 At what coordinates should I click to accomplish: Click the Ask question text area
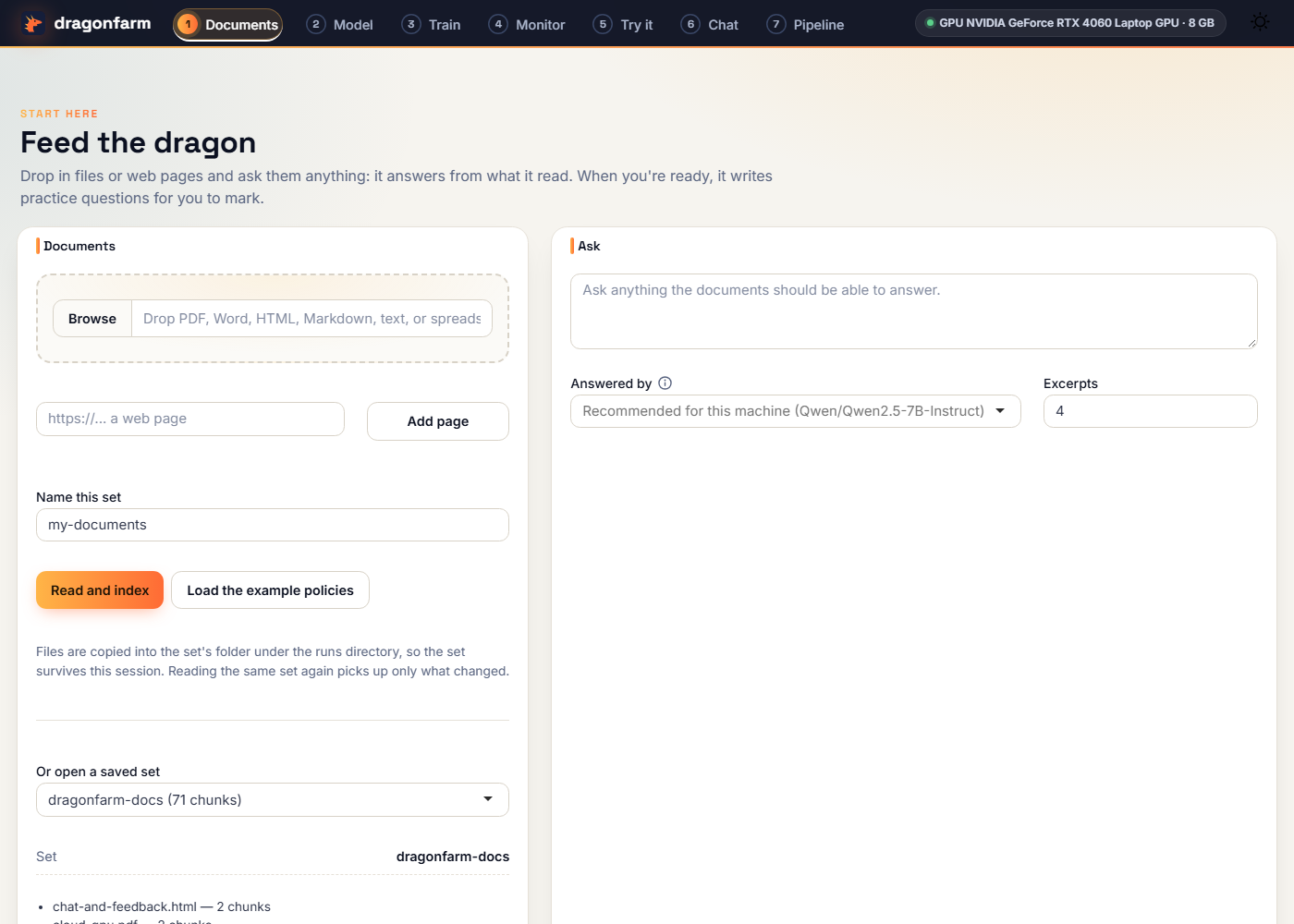pos(914,311)
